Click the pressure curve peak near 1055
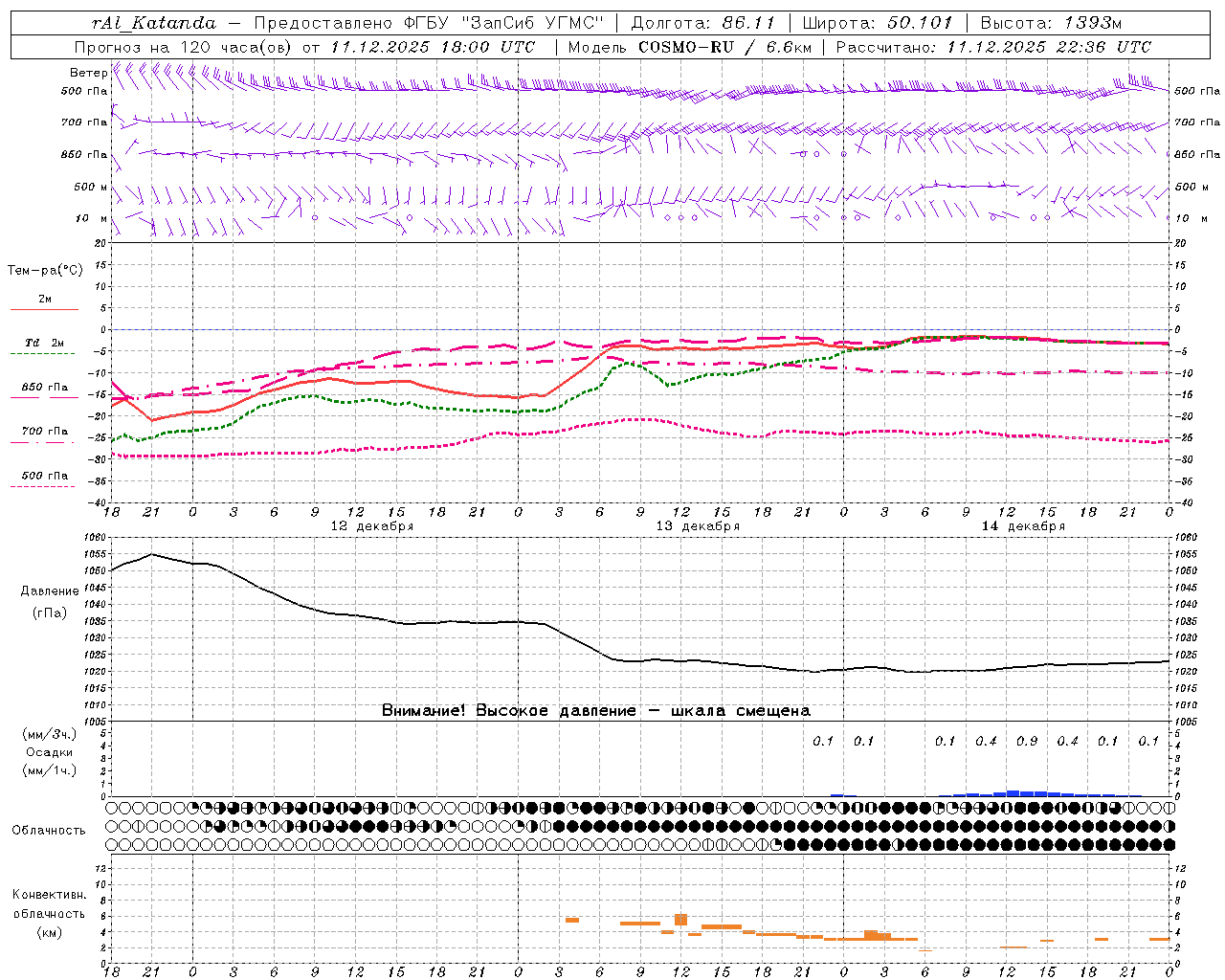This screenshot has height=980, width=1225. (152, 554)
